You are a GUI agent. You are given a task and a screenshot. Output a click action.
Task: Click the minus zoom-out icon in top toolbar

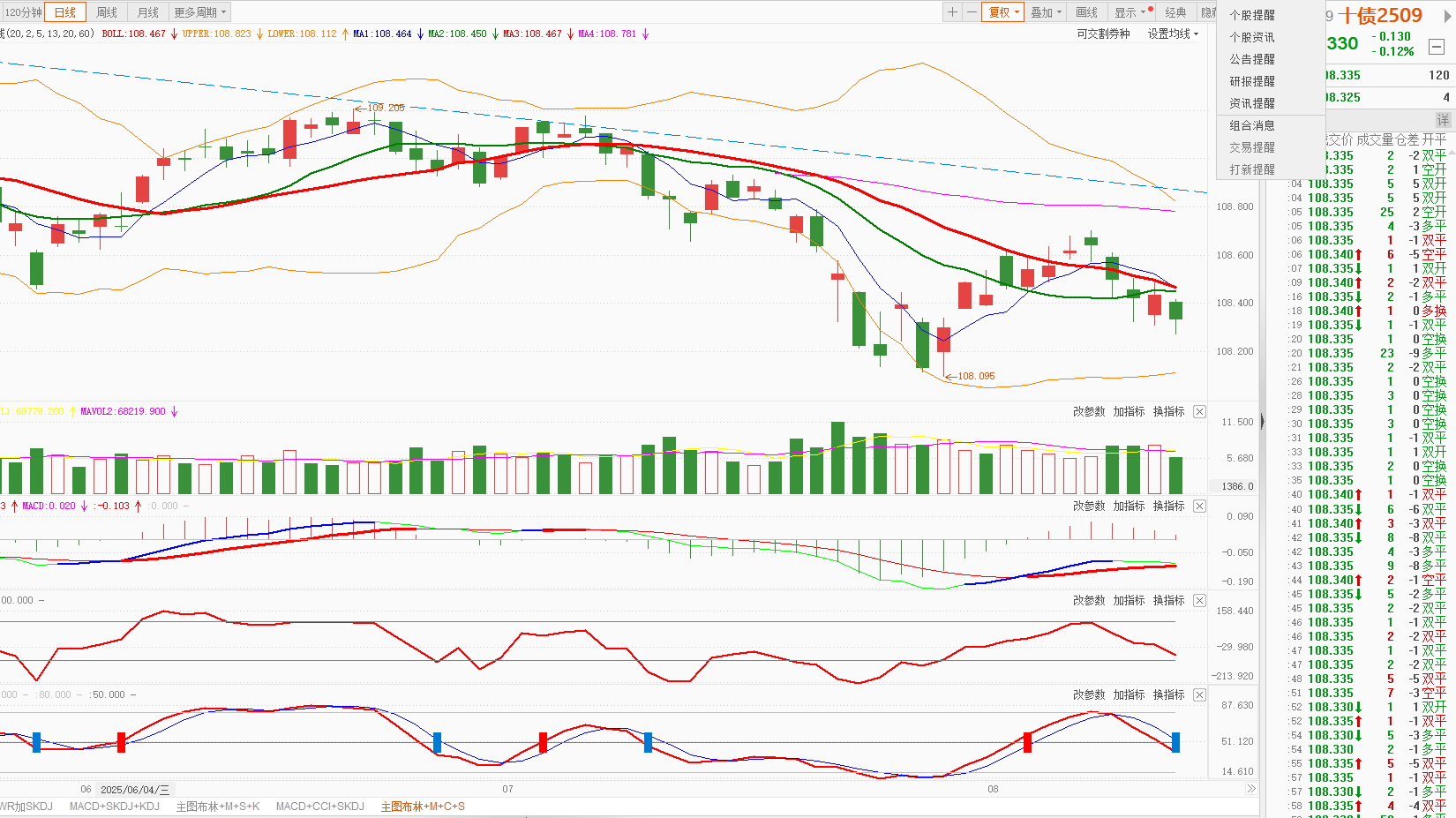[x=972, y=12]
